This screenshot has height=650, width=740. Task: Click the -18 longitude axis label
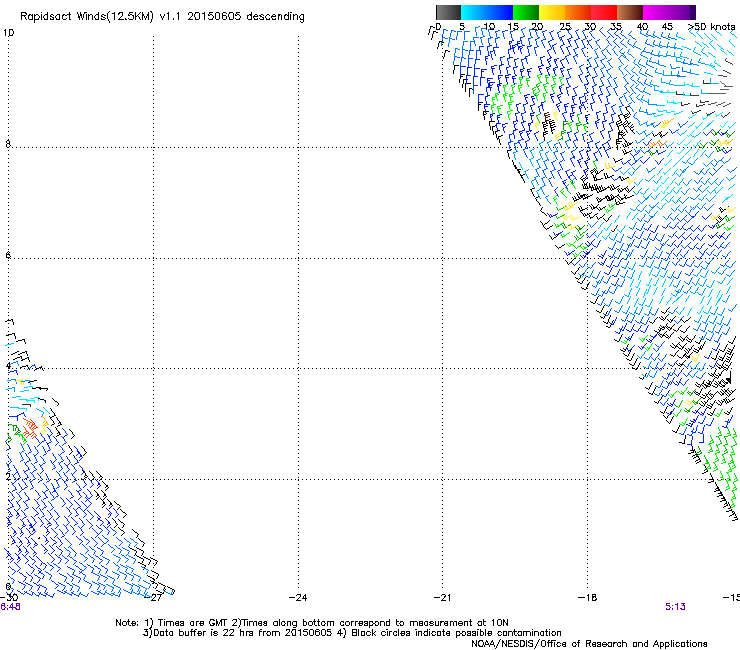click(x=588, y=598)
